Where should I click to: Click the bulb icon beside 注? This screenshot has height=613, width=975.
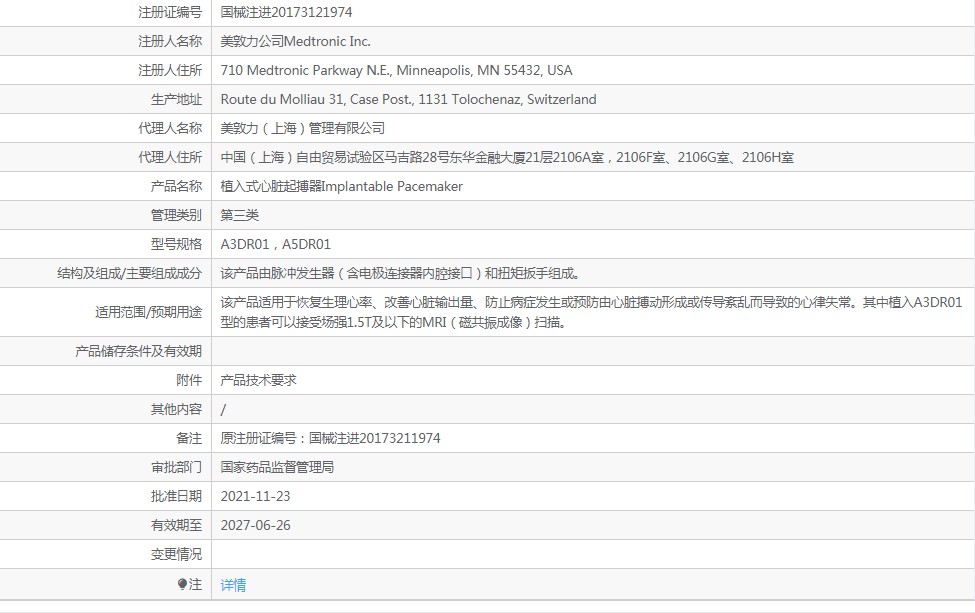tap(182, 584)
